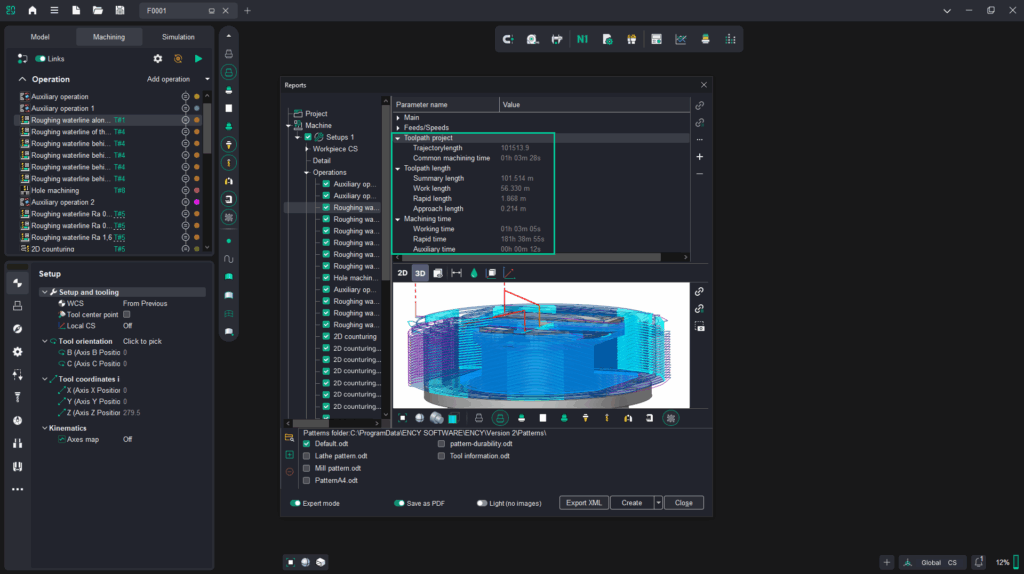
Task: Click the green add pattern plus icon
Action: pyautogui.click(x=289, y=454)
